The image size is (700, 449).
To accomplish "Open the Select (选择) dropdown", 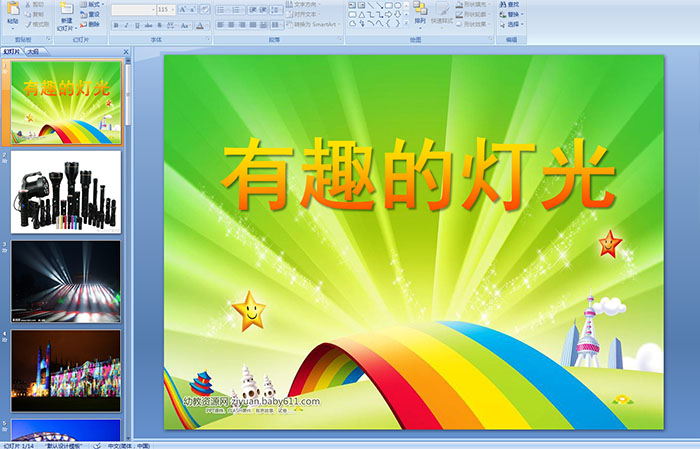I will (512, 24).
